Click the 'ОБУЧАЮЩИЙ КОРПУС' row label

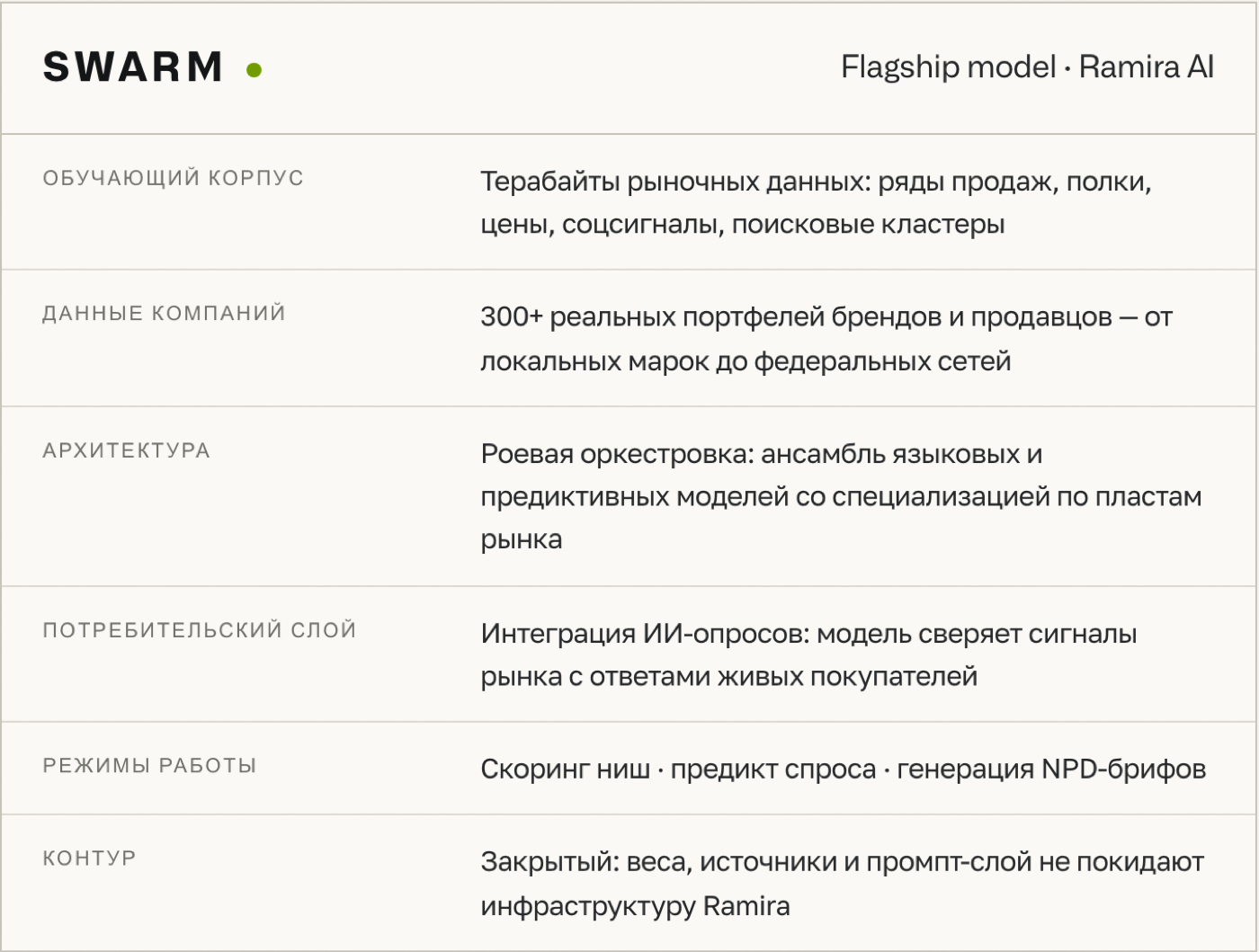pyautogui.click(x=173, y=178)
